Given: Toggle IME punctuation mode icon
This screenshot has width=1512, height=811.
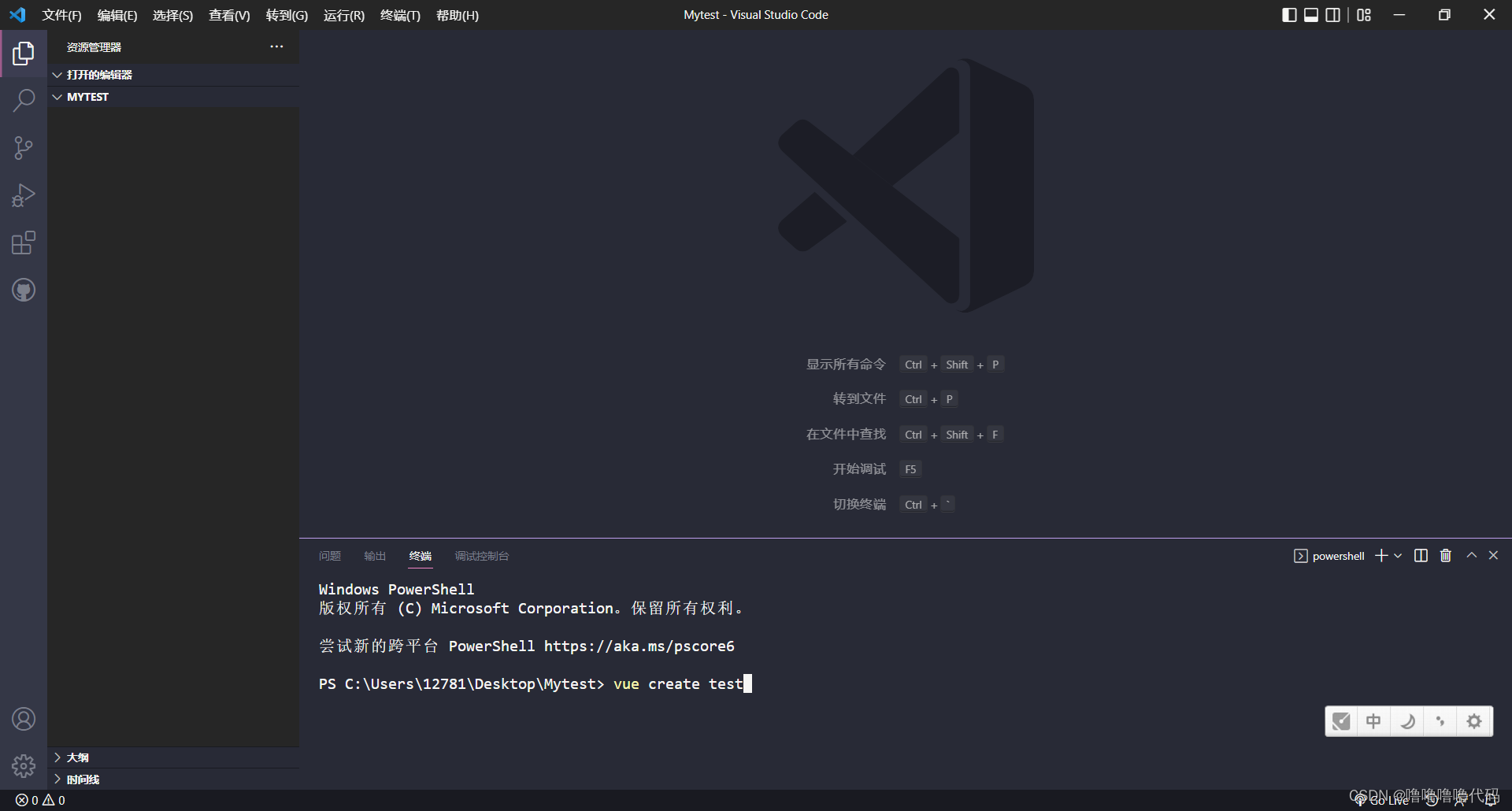Looking at the screenshot, I should [x=1440, y=721].
